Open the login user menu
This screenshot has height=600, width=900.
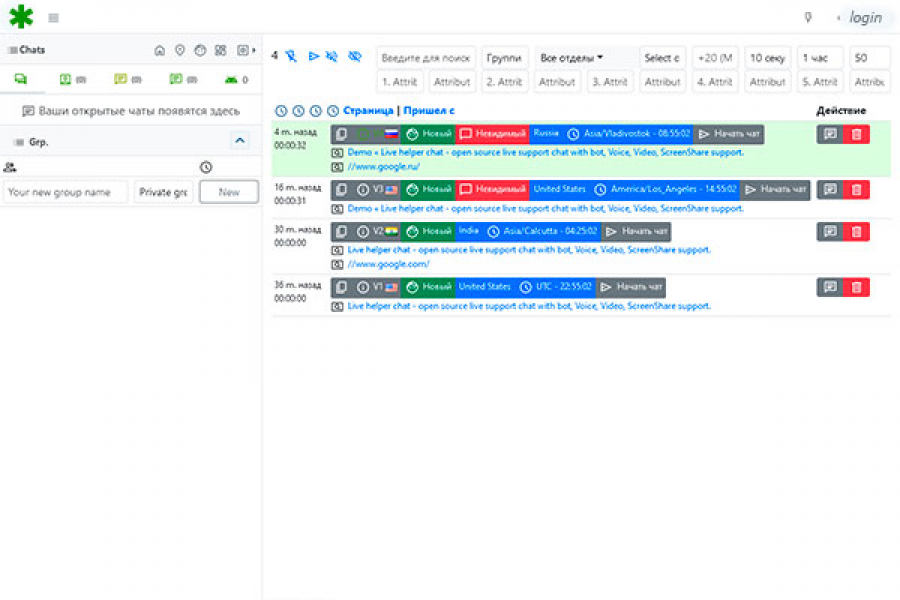[865, 18]
